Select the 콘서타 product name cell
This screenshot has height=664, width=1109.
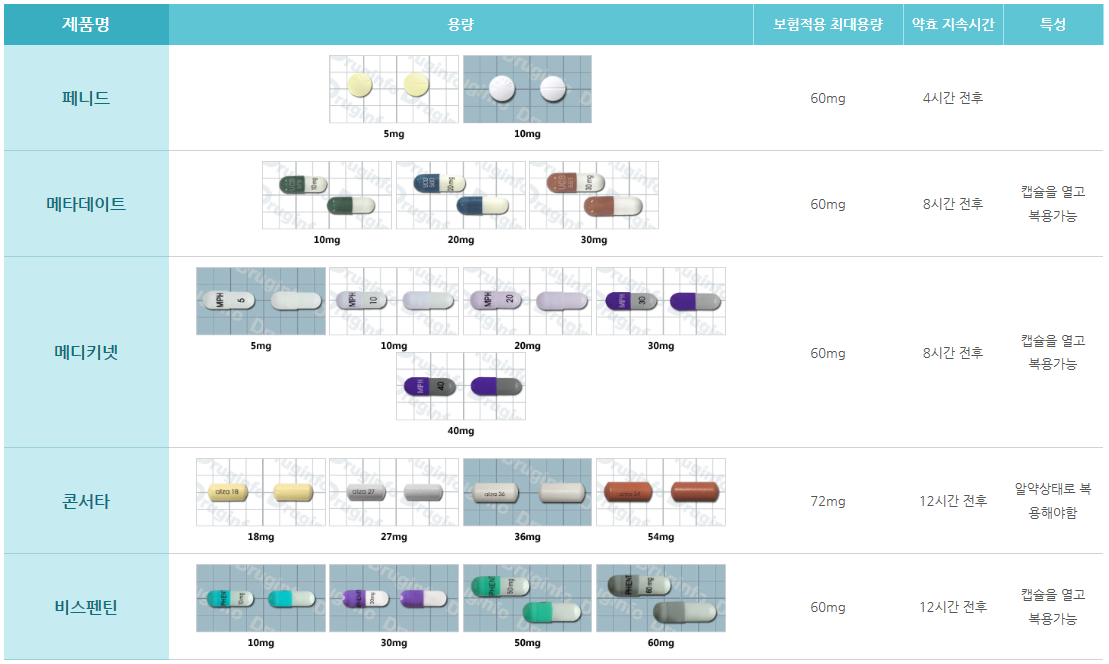tap(86, 501)
